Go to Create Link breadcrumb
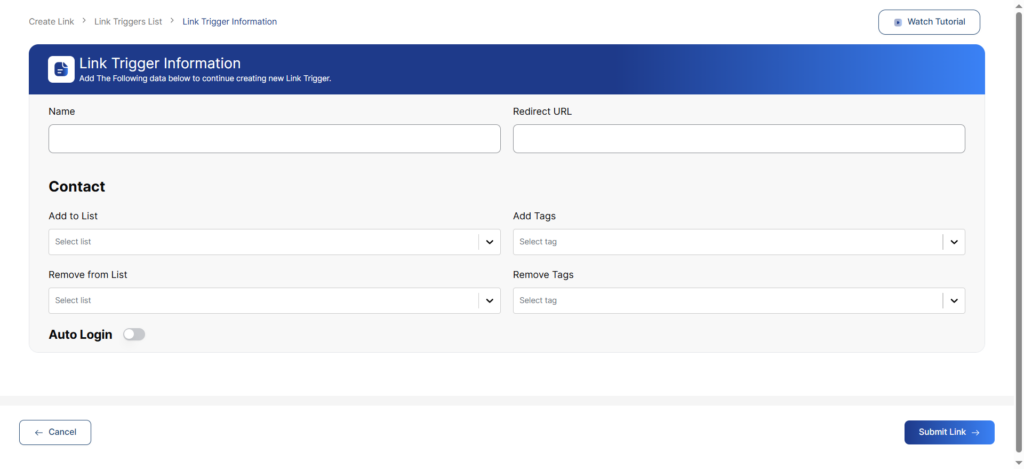This screenshot has width=1024, height=469. point(51,21)
